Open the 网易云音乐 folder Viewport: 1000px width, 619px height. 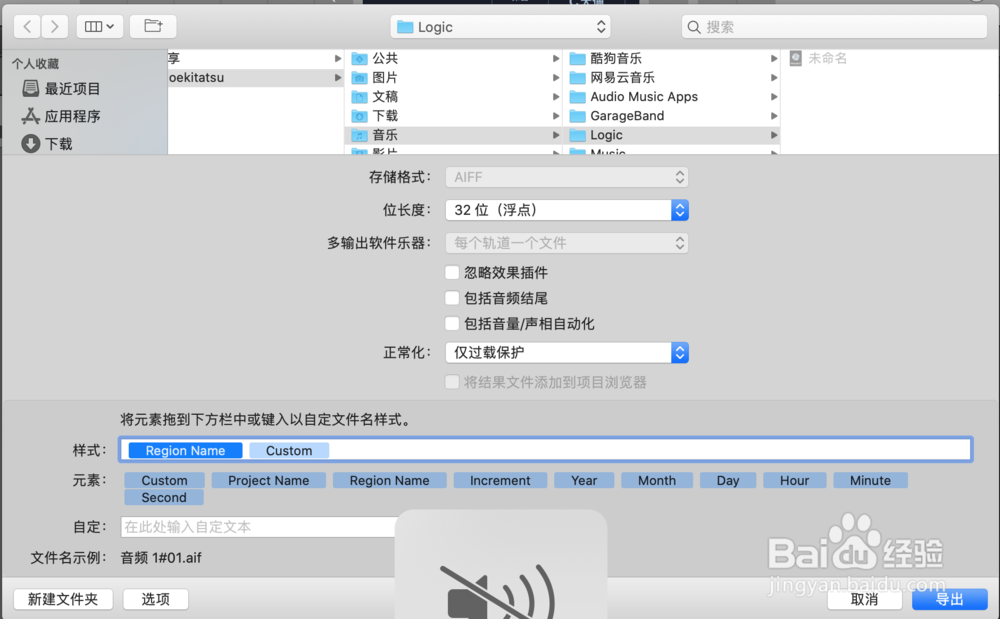(x=672, y=78)
